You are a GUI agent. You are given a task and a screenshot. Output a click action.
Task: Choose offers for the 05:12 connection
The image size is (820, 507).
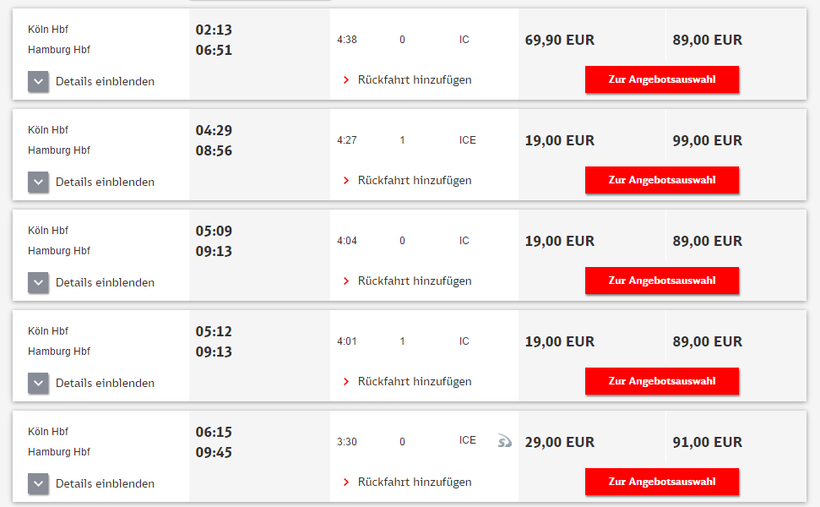pyautogui.click(x=662, y=381)
